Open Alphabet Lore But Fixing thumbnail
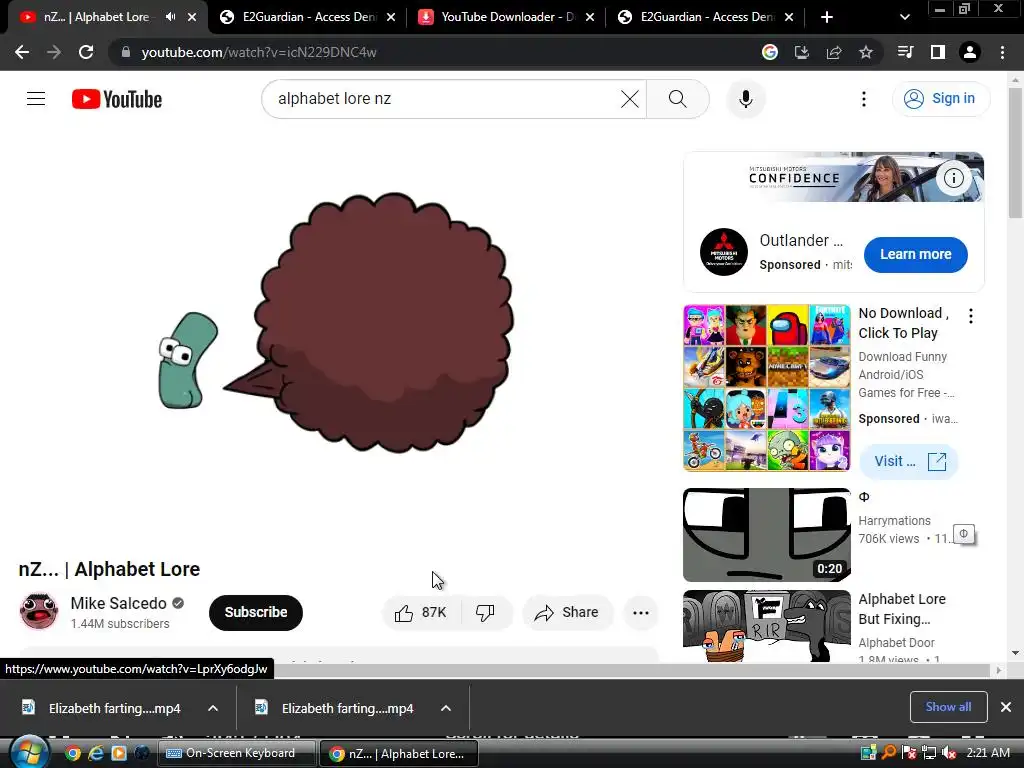1024x768 pixels. tap(767, 626)
